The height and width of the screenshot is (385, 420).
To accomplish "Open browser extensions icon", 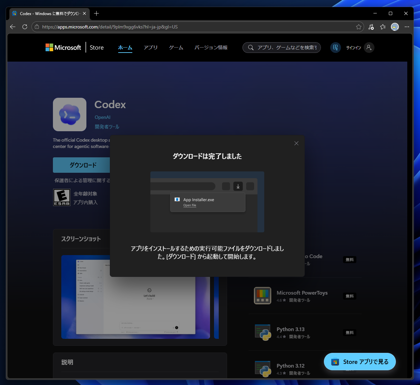I will click(x=371, y=27).
